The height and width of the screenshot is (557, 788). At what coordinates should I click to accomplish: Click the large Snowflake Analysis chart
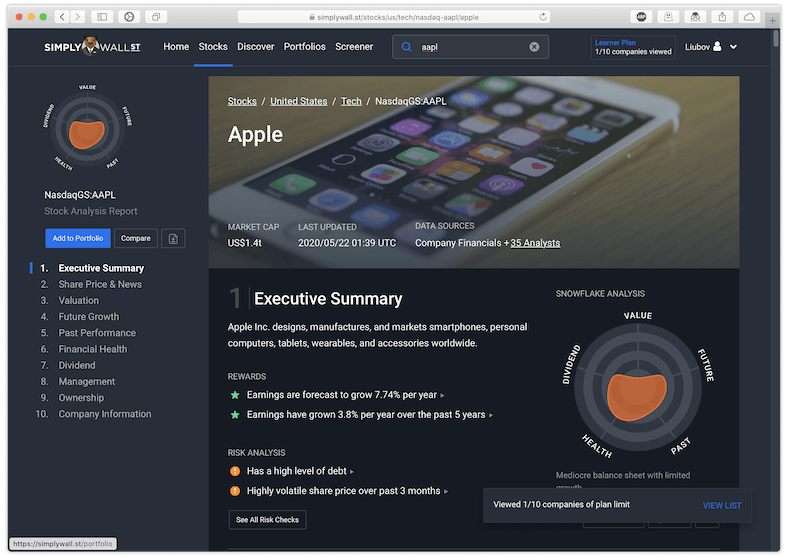click(x=638, y=386)
